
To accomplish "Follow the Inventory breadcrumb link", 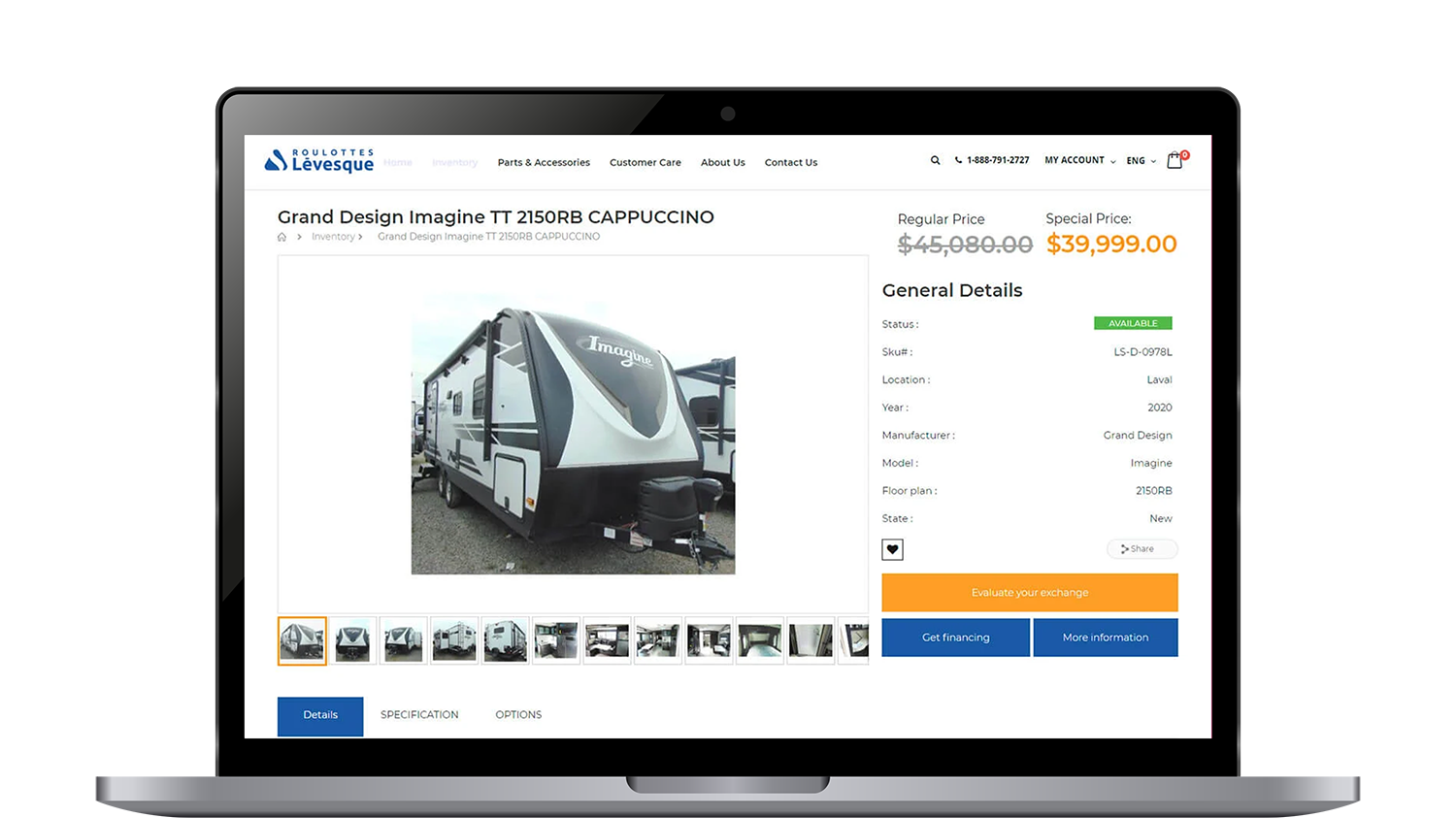I will 333,237.
